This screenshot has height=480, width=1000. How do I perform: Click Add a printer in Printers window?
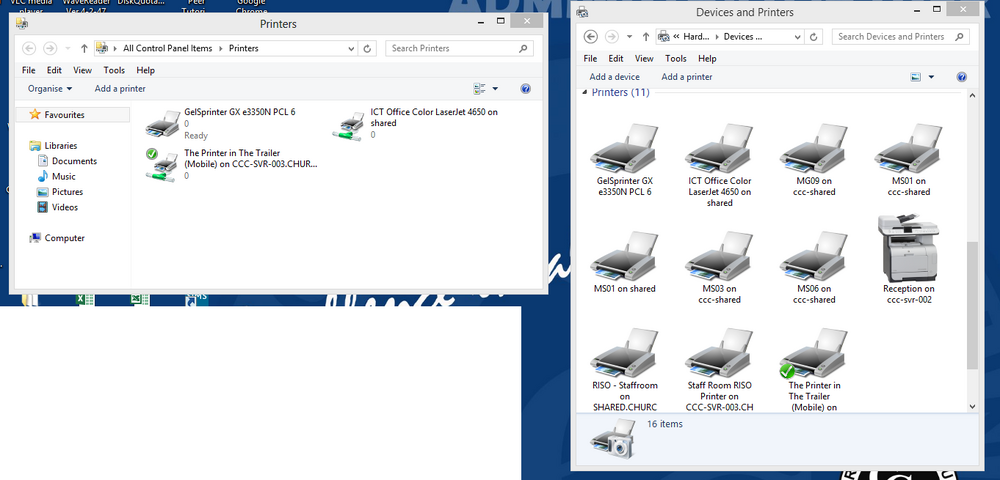[120, 89]
